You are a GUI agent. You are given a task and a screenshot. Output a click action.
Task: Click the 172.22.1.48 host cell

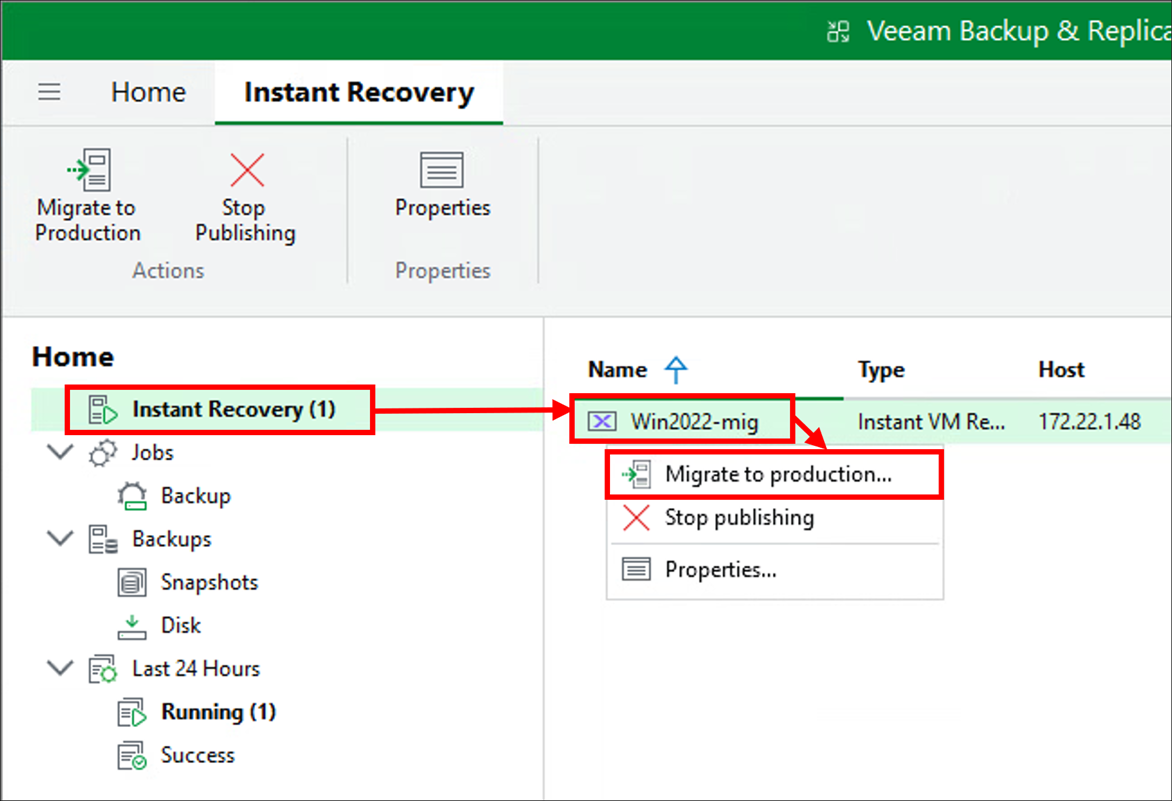tap(1090, 422)
